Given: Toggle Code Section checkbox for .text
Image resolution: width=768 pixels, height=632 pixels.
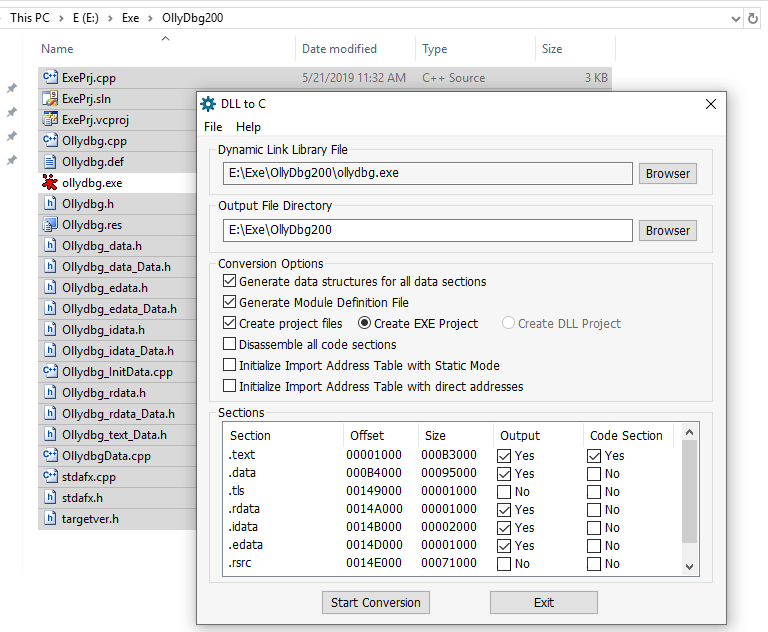Looking at the screenshot, I should pyautogui.click(x=594, y=456).
